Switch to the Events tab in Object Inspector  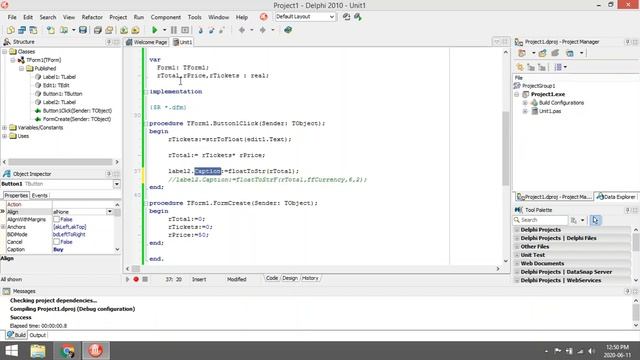click(40, 196)
